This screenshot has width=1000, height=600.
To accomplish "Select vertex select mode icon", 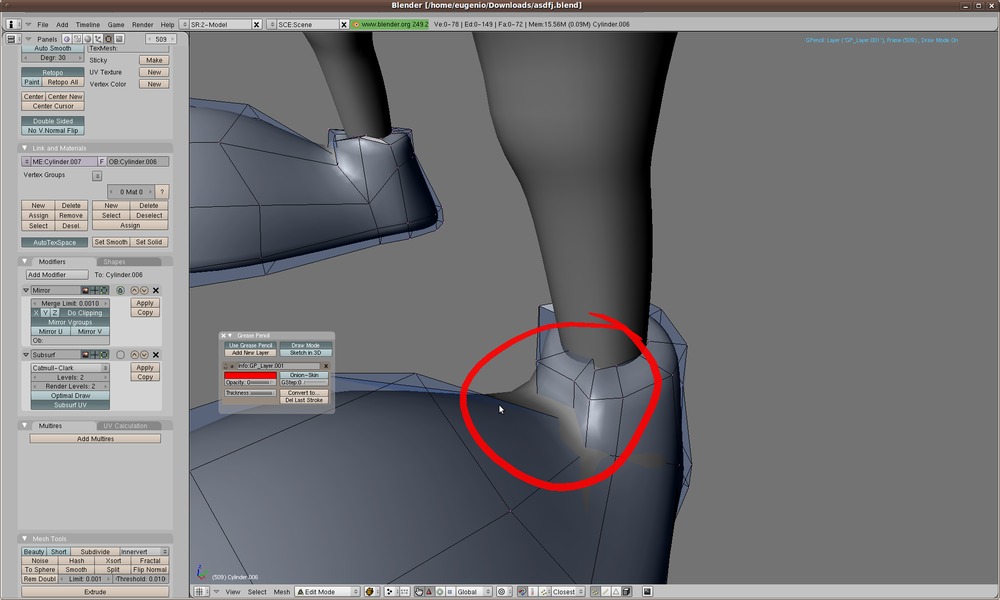I will click(596, 592).
